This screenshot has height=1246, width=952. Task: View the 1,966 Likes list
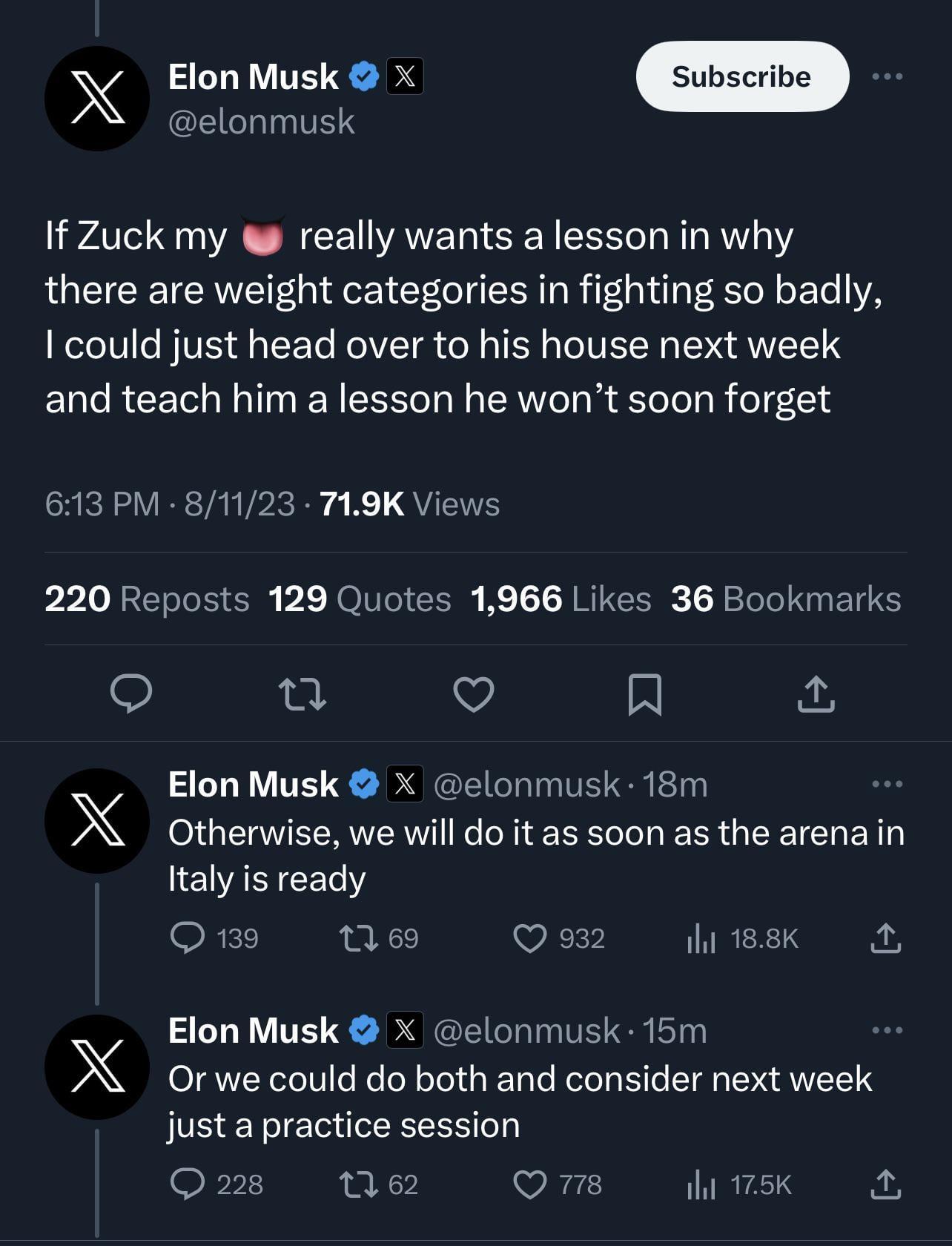tap(561, 599)
